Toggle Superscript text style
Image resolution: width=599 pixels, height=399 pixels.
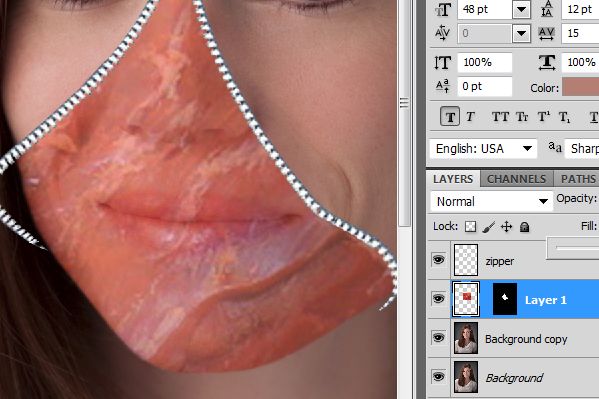point(544,117)
